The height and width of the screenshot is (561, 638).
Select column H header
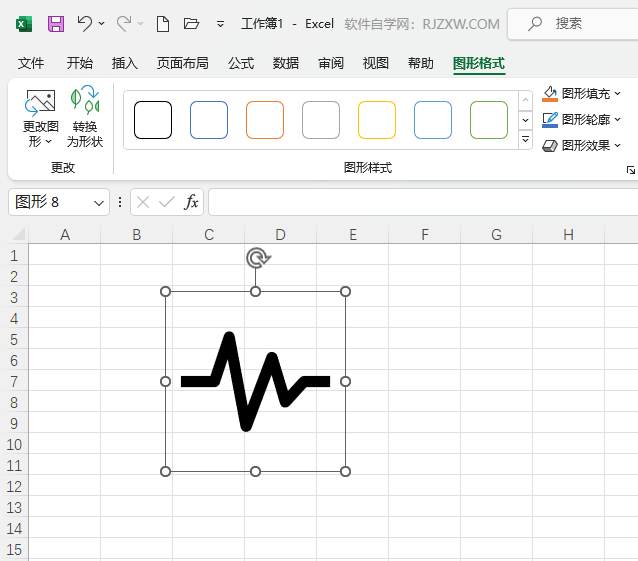[x=568, y=235]
